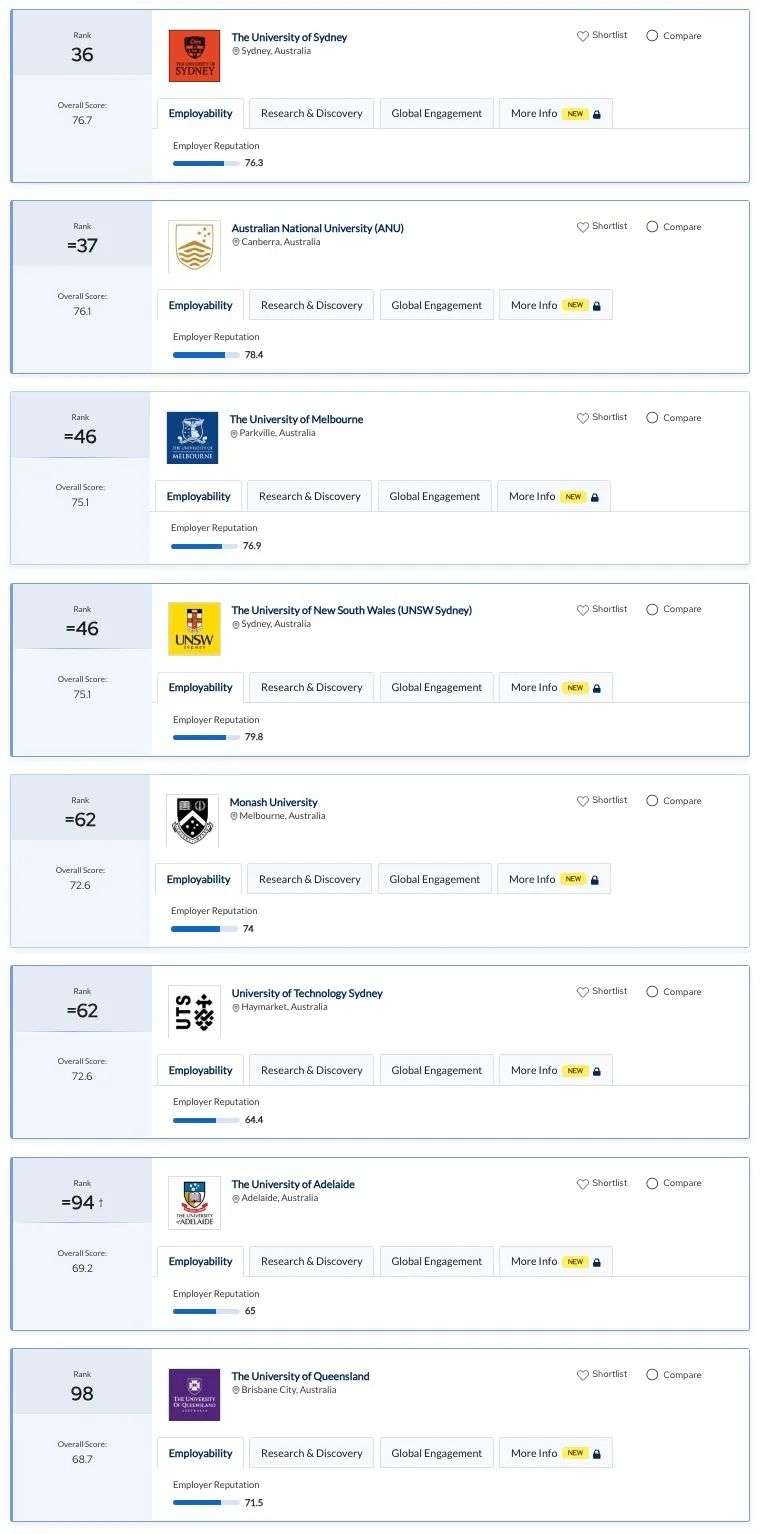Click the University of Sydney logo

[194, 55]
